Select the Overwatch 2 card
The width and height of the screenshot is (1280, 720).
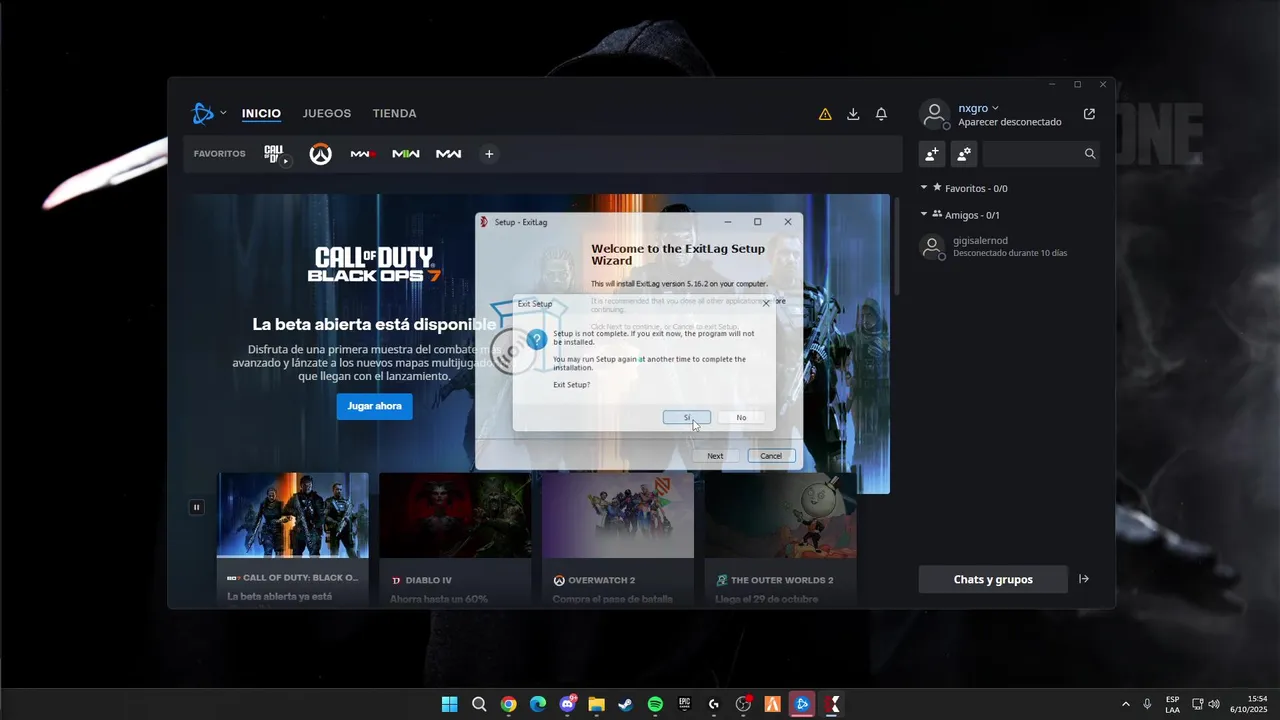click(x=618, y=540)
